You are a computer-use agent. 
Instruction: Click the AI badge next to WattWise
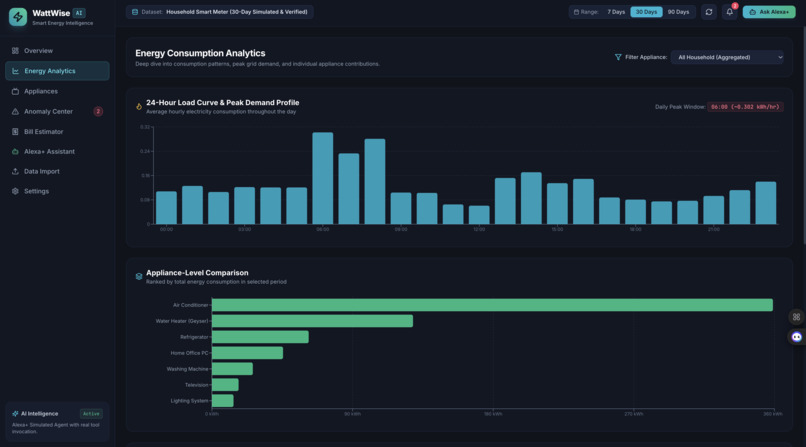tap(79, 13)
